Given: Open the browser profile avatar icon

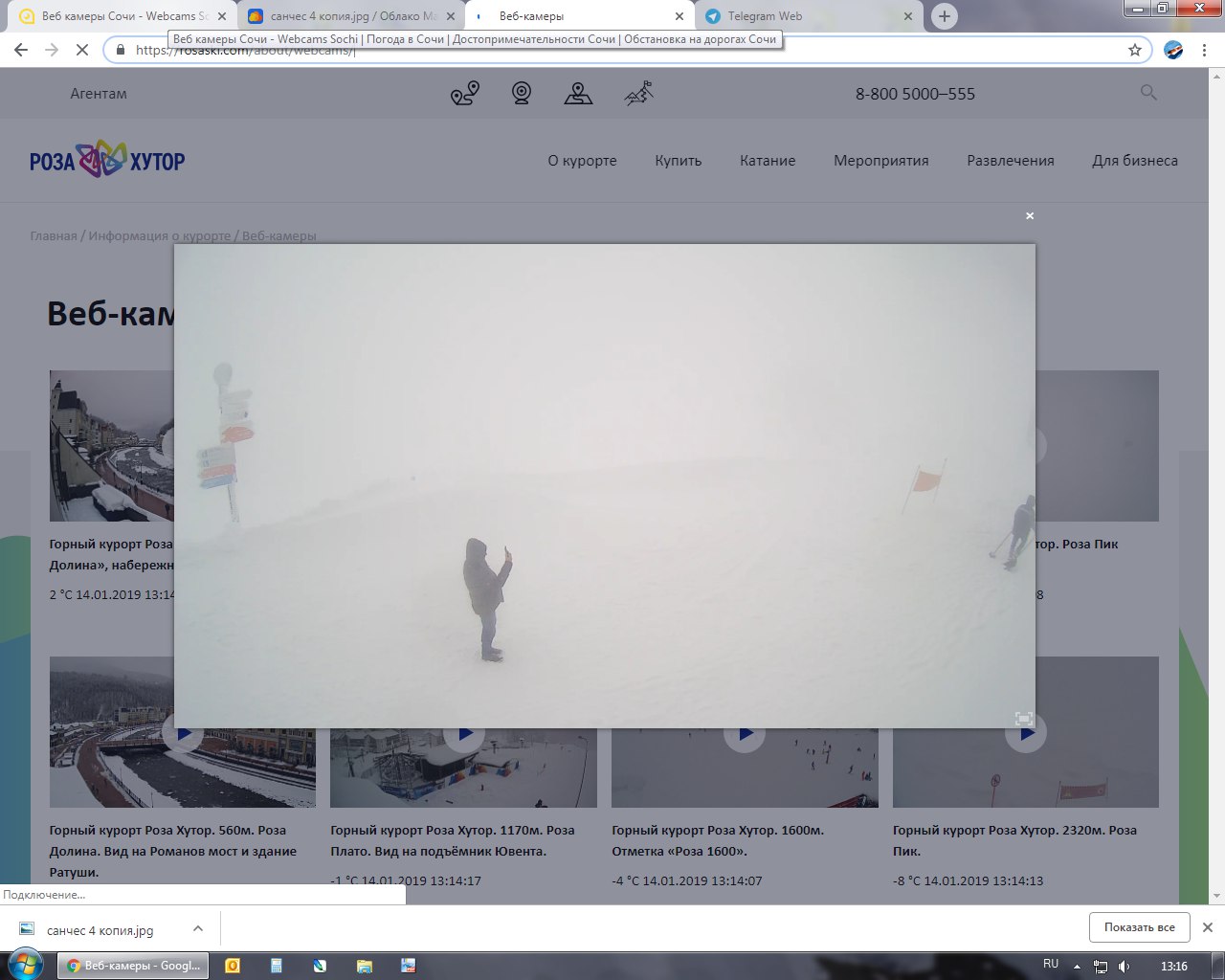Looking at the screenshot, I should 1173,50.
